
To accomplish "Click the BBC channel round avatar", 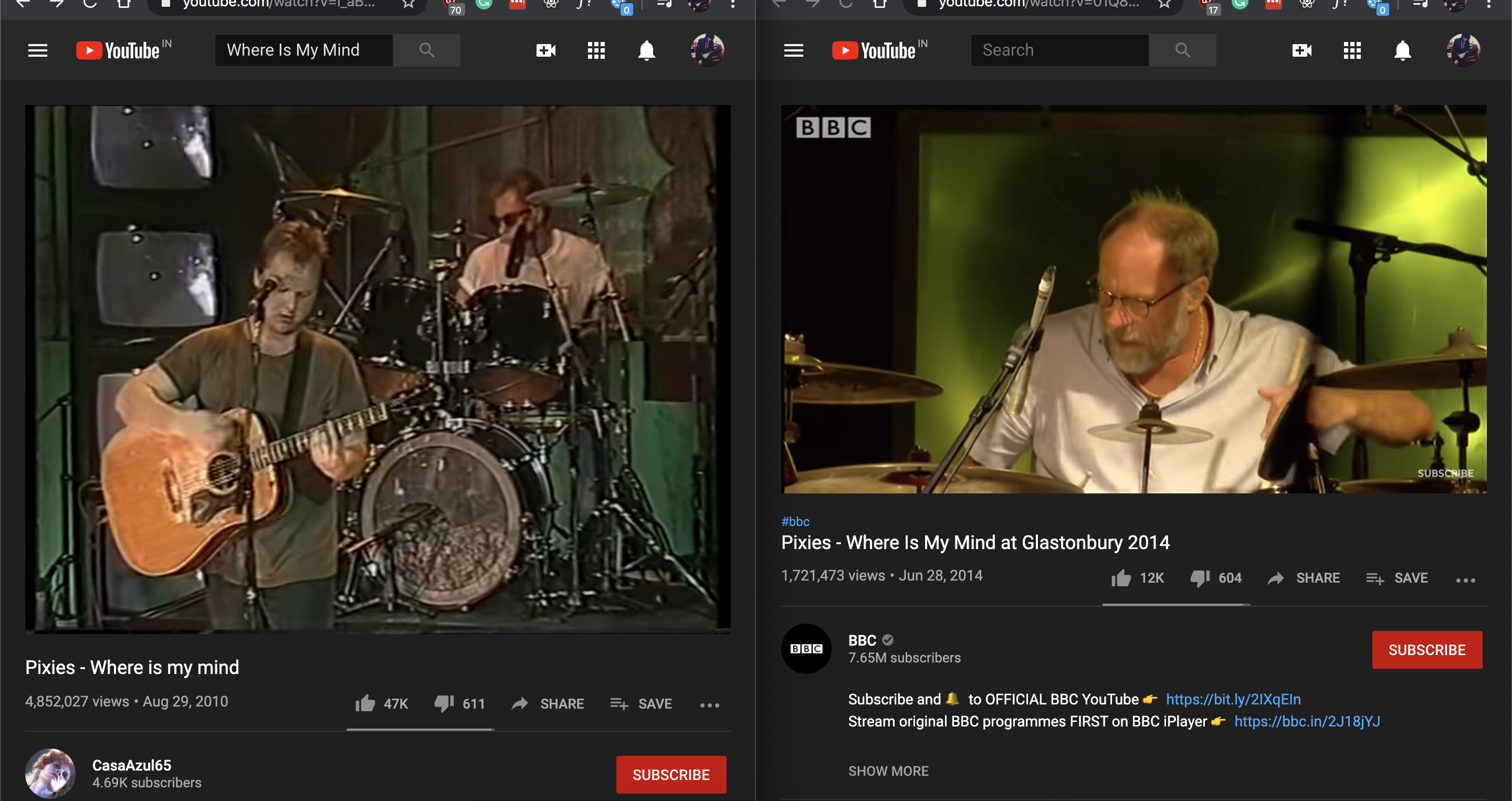I will (x=806, y=648).
